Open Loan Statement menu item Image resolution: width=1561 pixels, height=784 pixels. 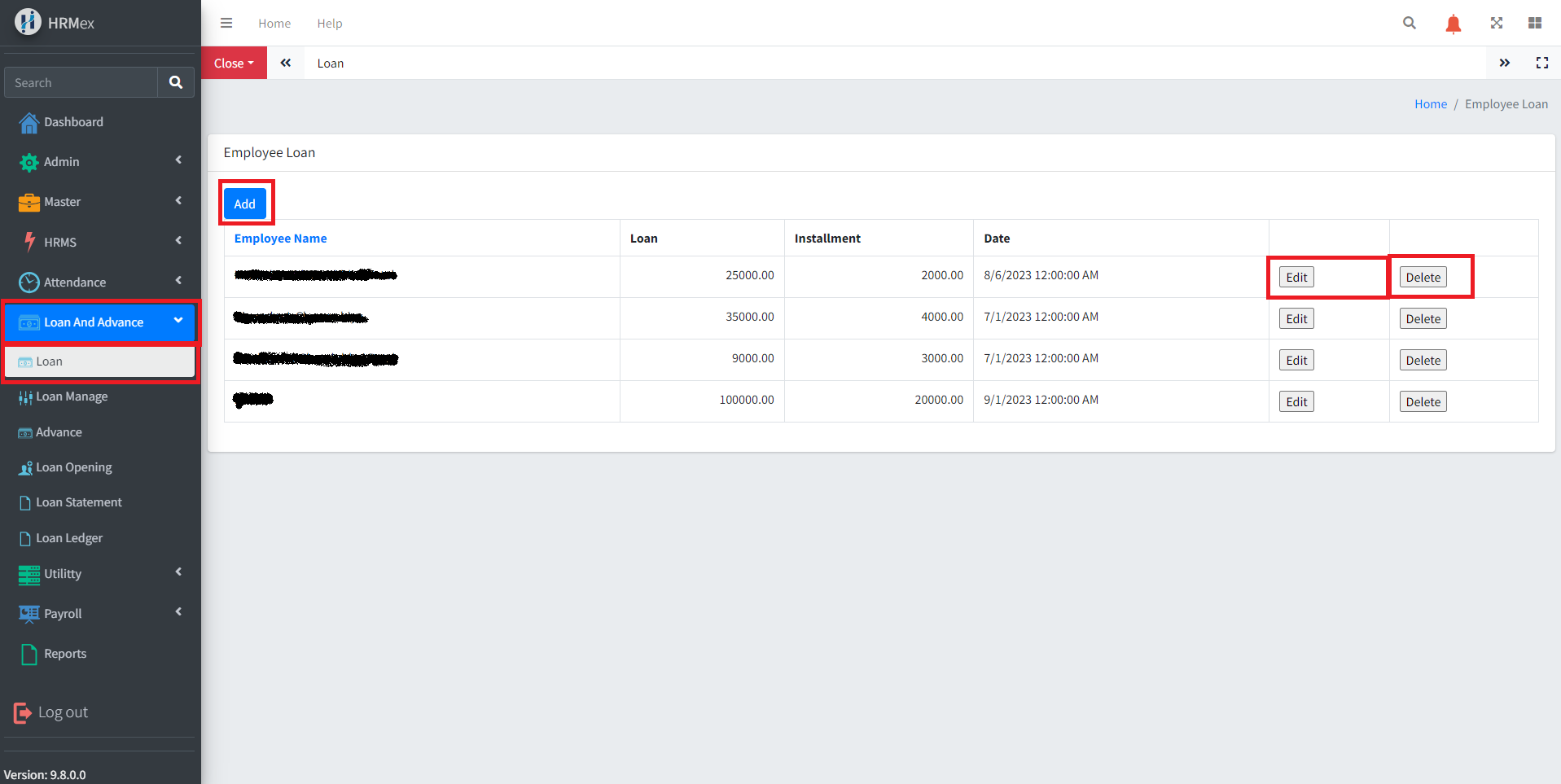pyautogui.click(x=78, y=502)
